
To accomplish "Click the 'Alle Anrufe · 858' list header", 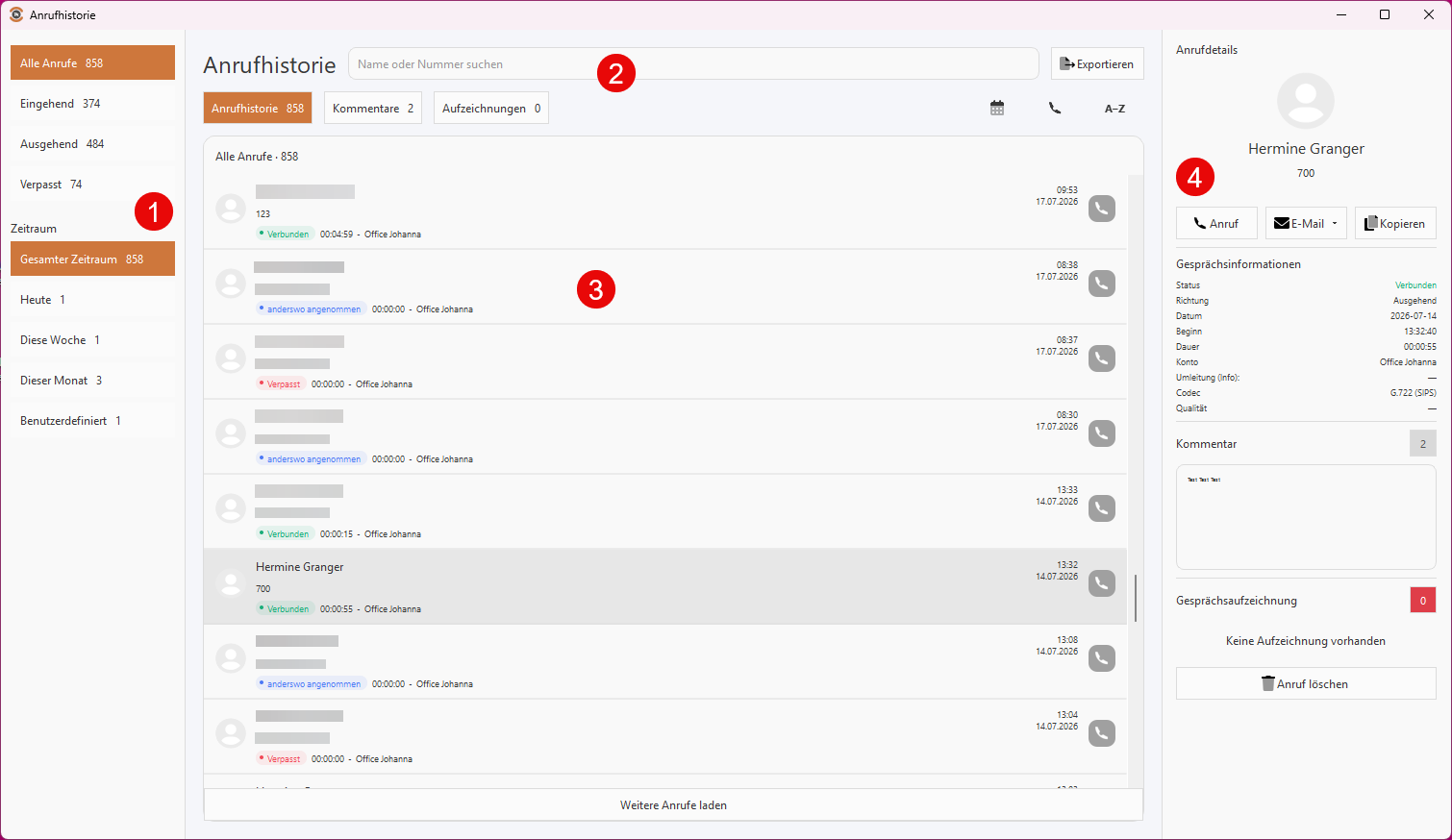I will tap(257, 157).
